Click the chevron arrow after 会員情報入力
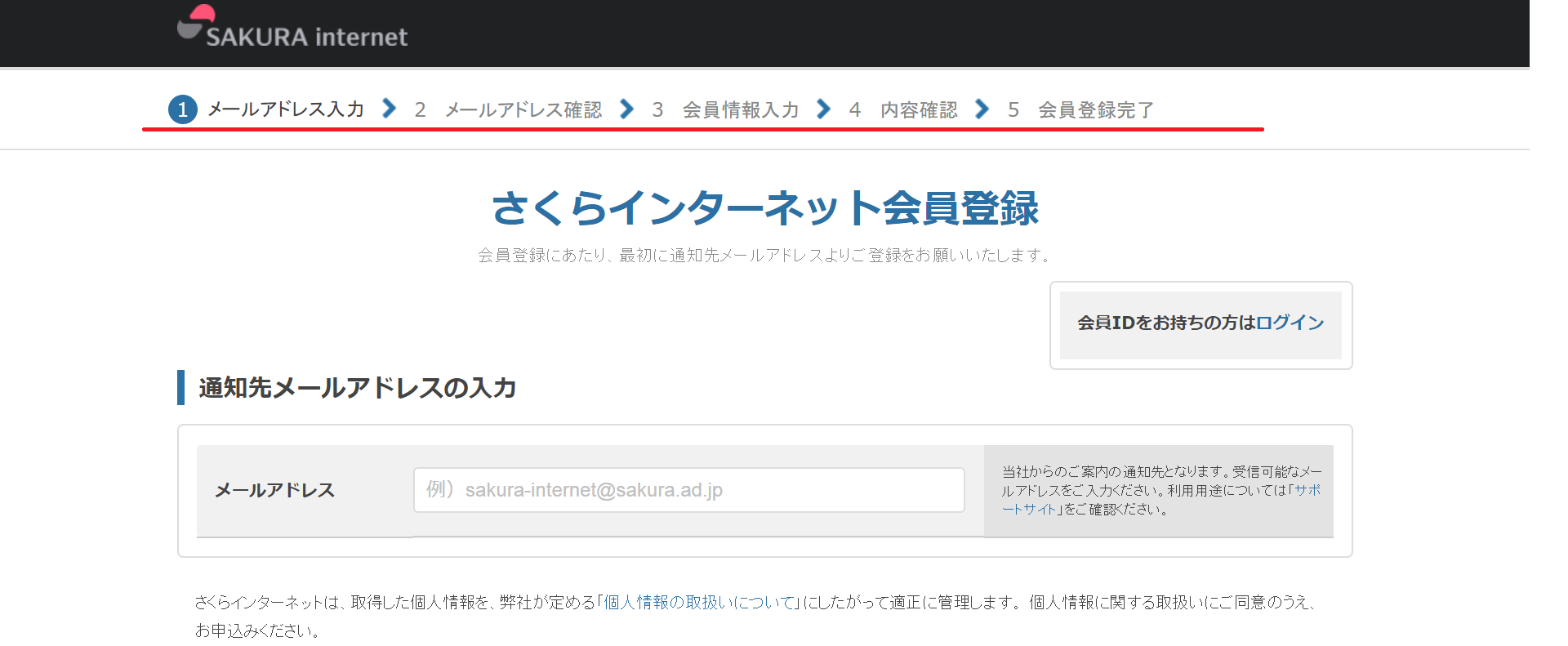This screenshot has width=1568, height=646. 824,109
